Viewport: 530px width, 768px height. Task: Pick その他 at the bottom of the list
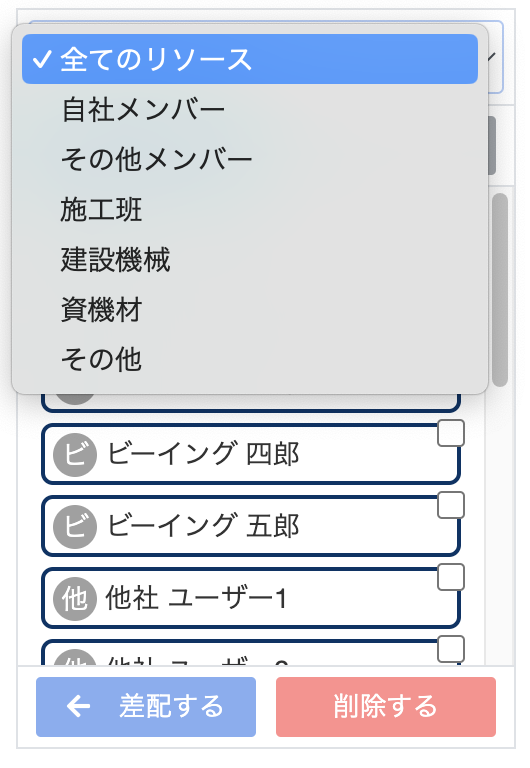pyautogui.click(x=250, y=359)
